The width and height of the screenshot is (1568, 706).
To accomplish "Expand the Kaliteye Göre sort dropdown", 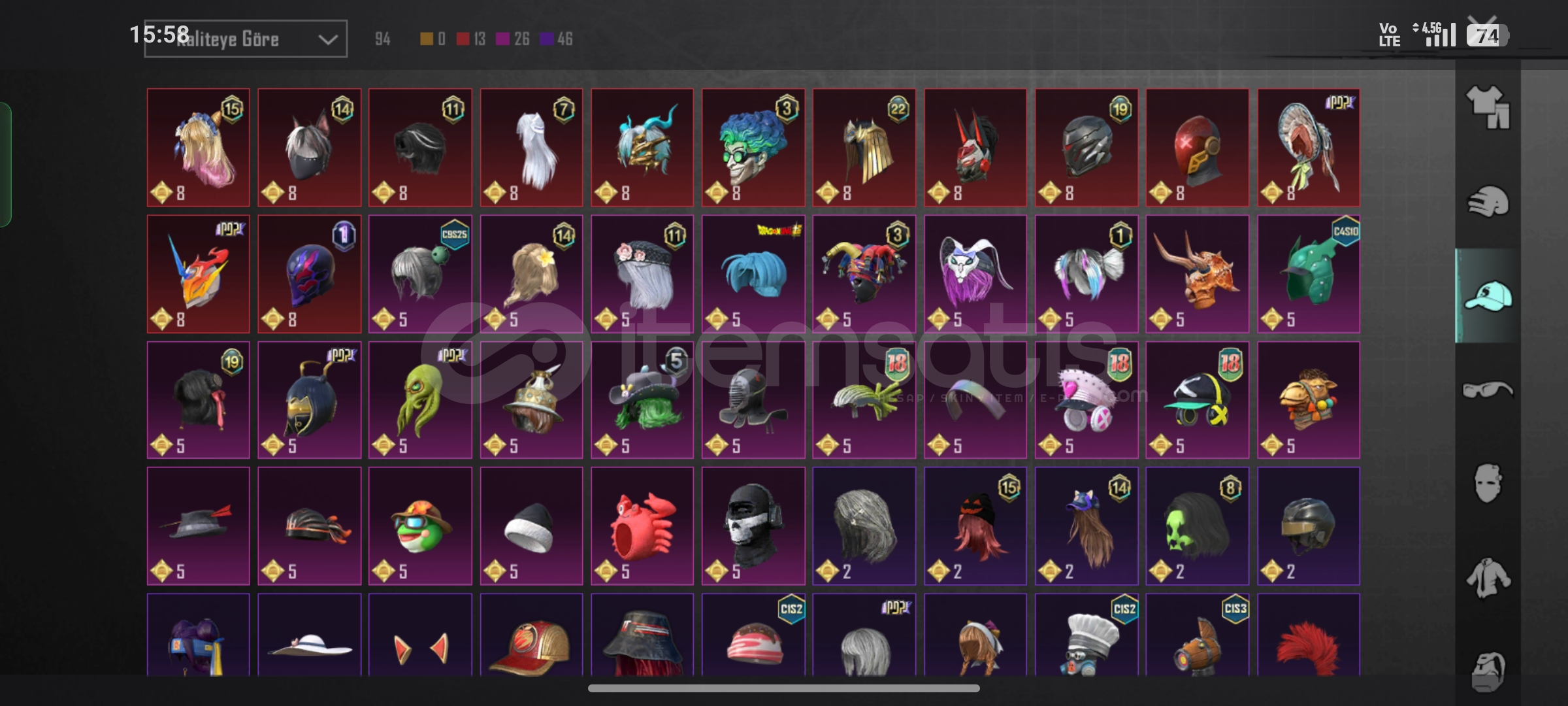I will [246, 39].
